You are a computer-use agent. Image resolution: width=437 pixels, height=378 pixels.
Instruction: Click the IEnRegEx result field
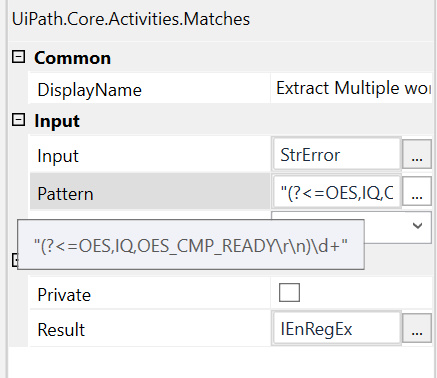337,328
